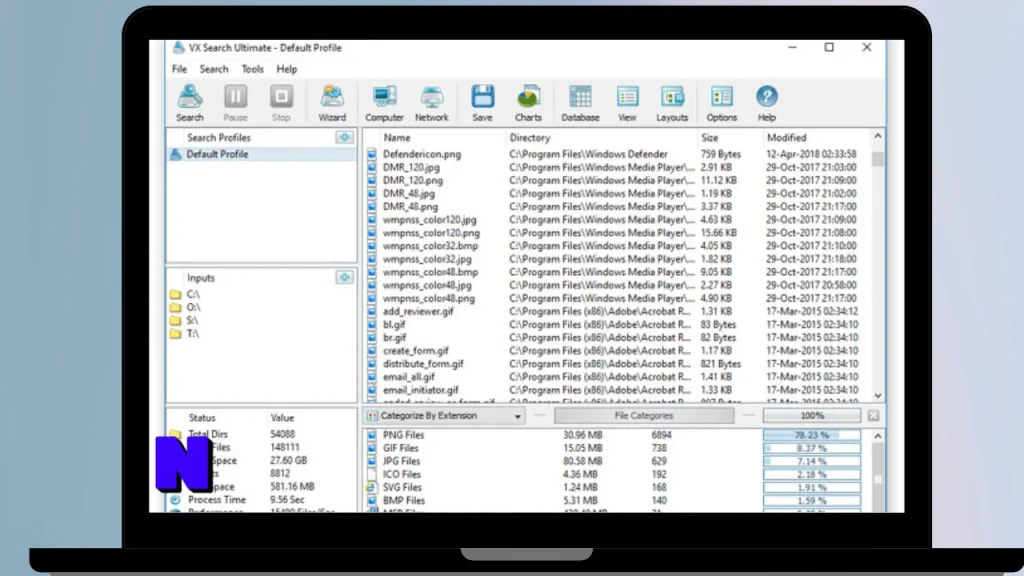Viewport: 1024px width, 576px height.
Task: Click the Process Time status icon
Action: pyautogui.click(x=175, y=500)
